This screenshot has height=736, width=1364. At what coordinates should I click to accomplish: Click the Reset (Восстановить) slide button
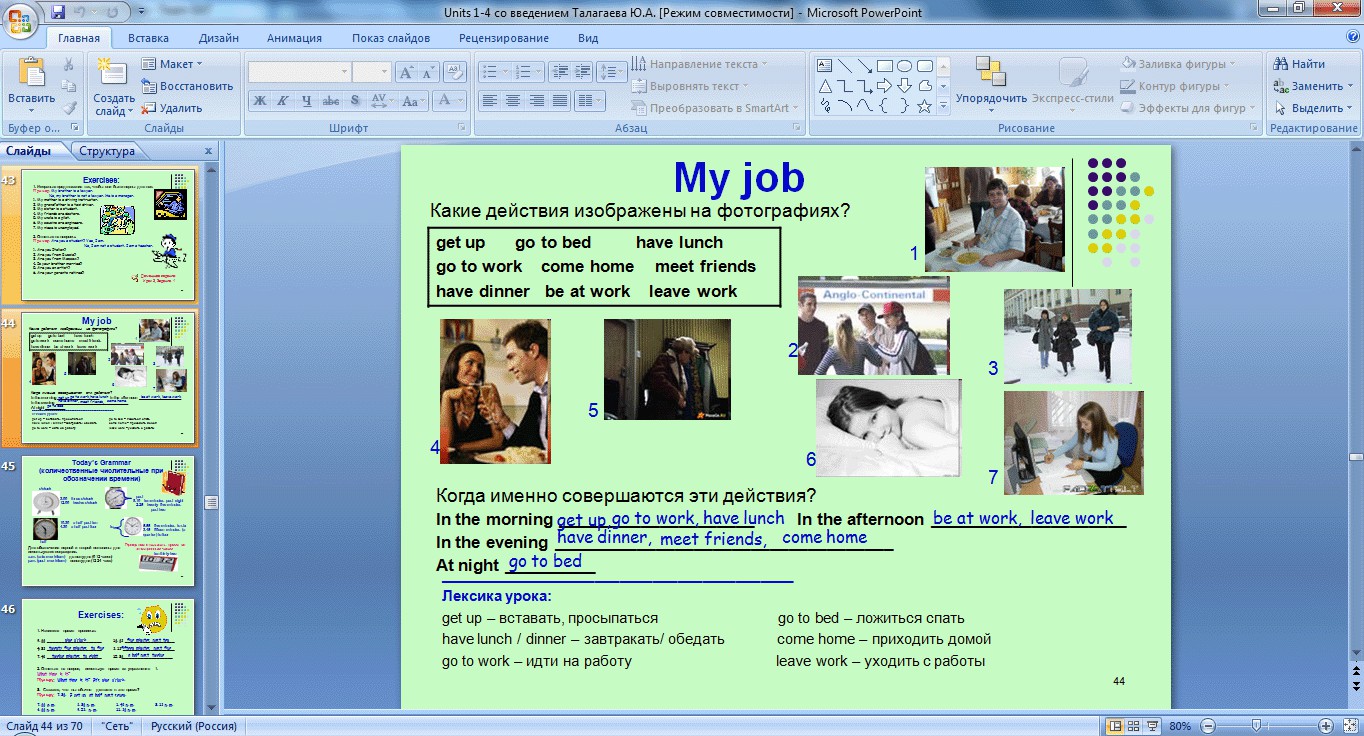point(188,86)
